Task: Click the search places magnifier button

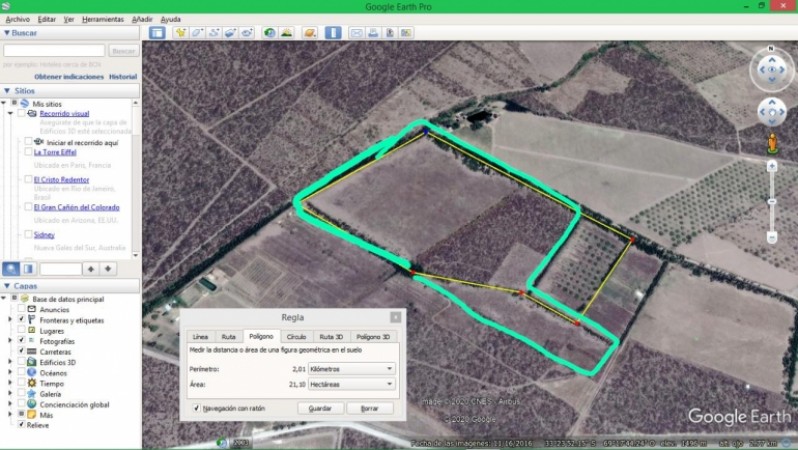Action: click(x=11, y=269)
